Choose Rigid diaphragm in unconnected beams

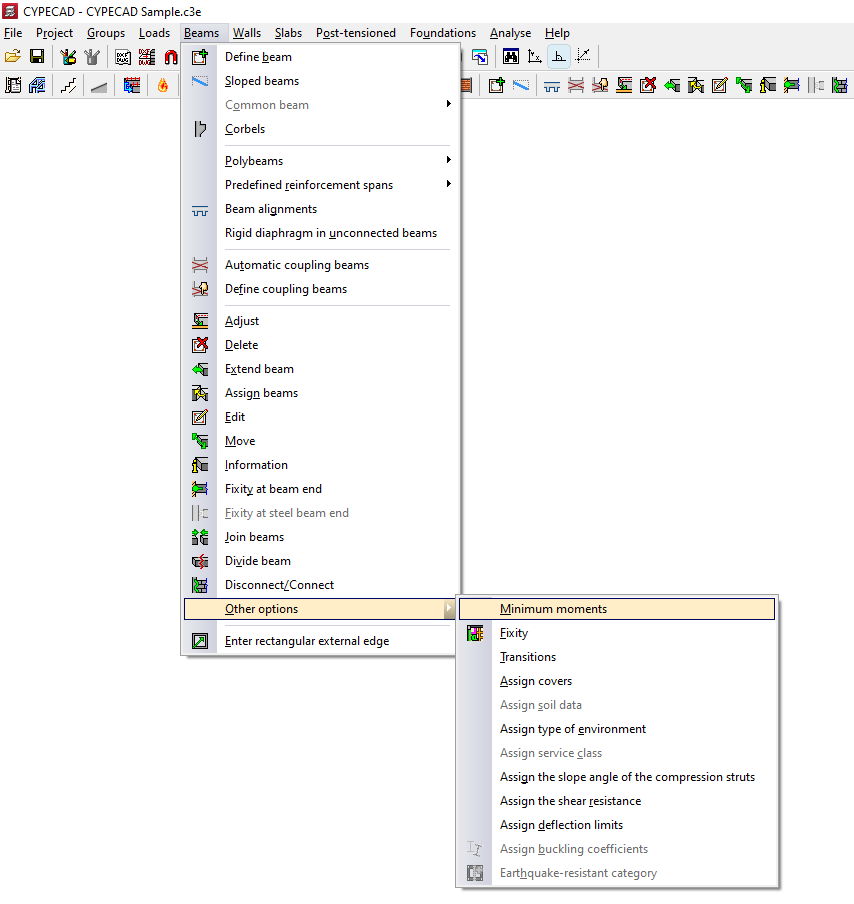pos(321,233)
